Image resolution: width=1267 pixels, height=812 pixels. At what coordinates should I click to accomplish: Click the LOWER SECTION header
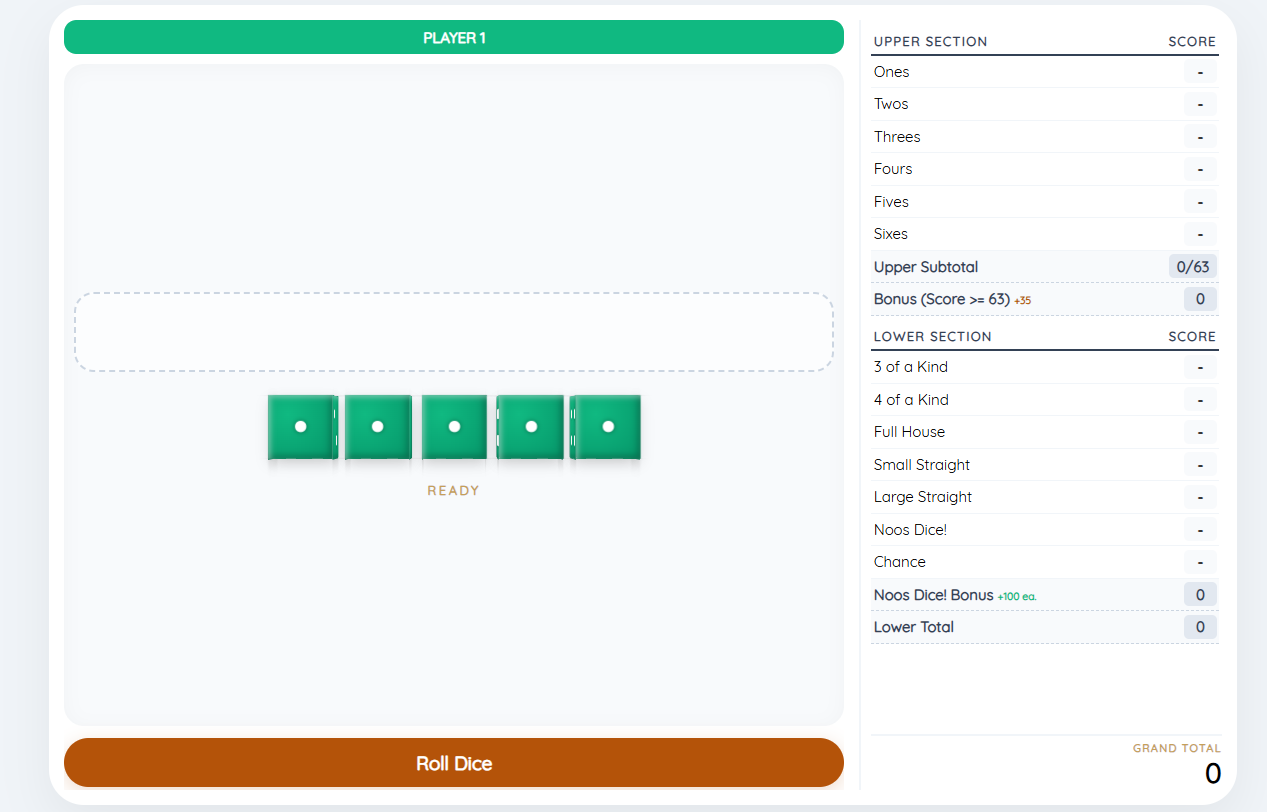[932, 337]
